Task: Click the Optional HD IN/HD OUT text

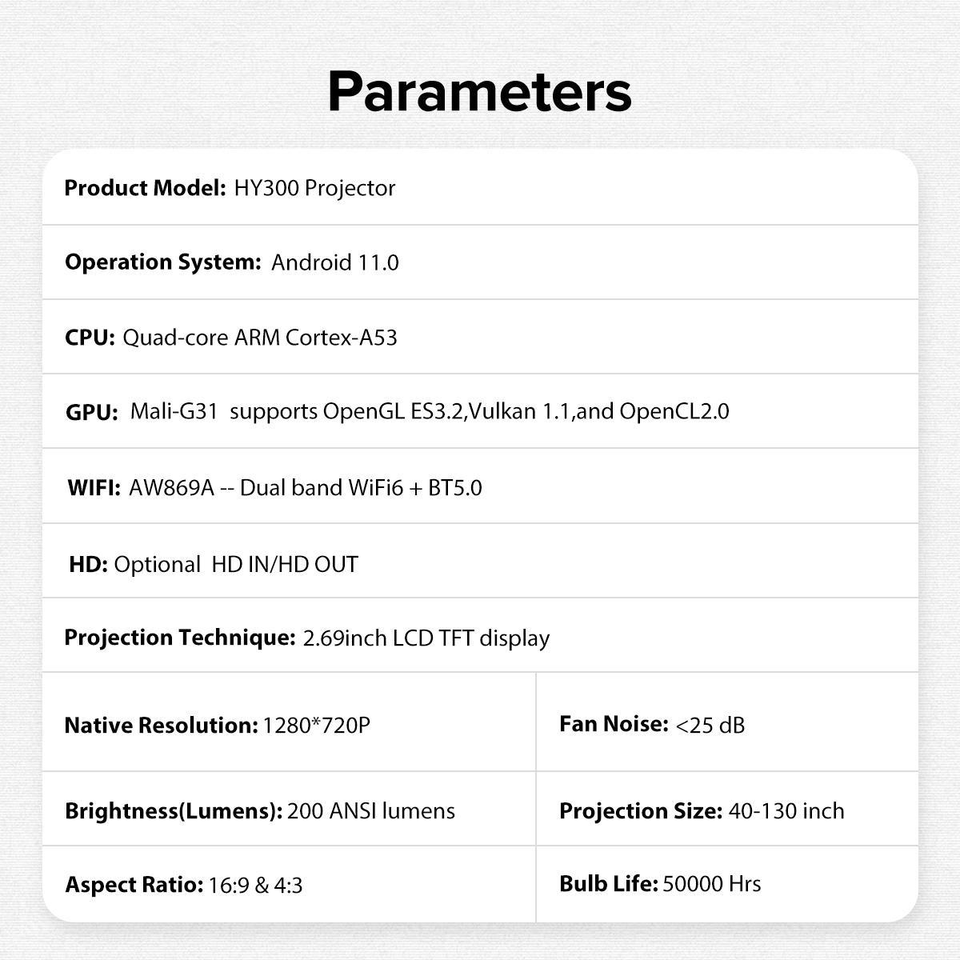Action: (x=236, y=564)
